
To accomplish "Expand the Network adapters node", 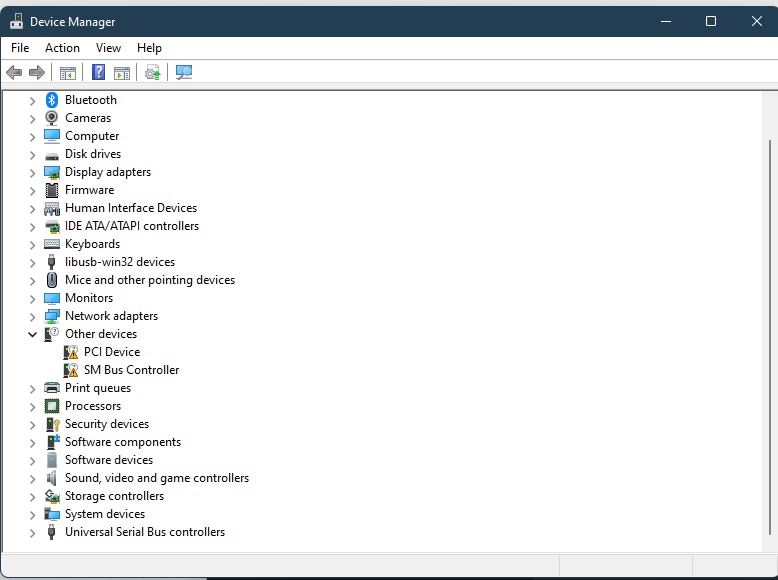I will click(x=32, y=316).
